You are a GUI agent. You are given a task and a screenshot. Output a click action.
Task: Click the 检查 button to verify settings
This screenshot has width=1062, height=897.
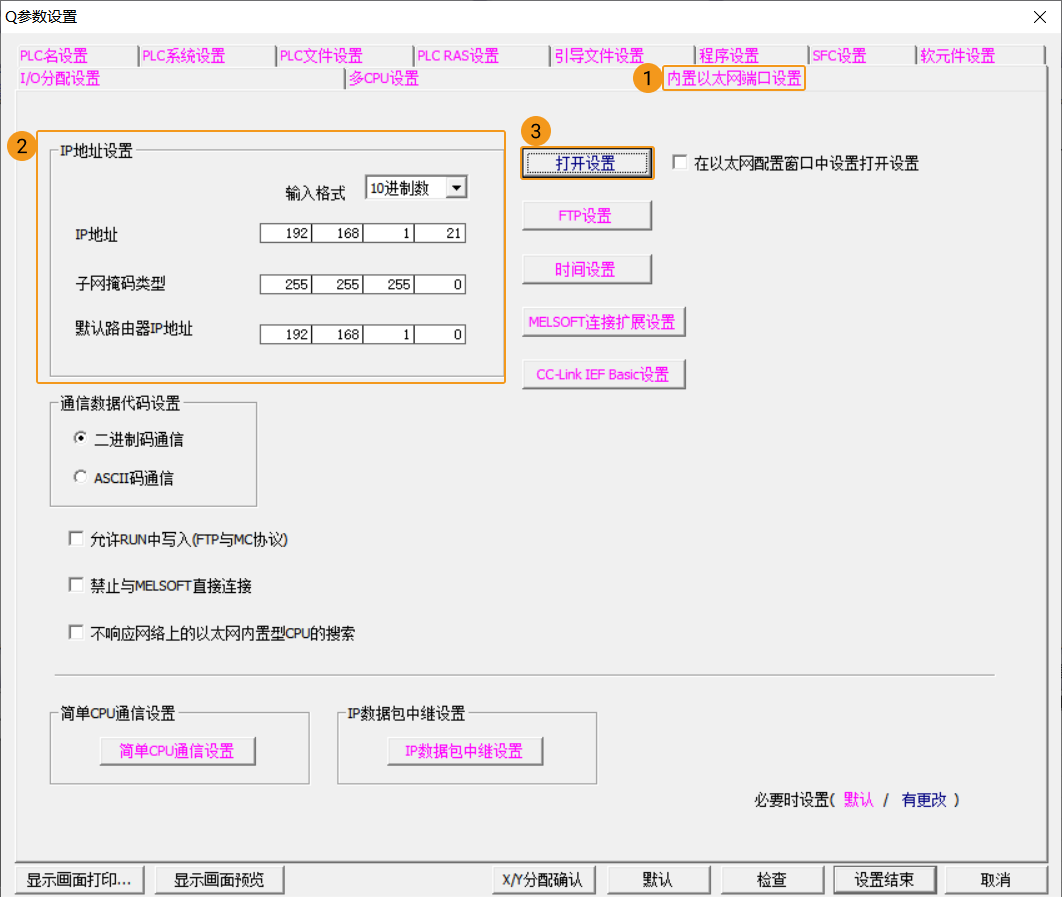[x=772, y=879]
